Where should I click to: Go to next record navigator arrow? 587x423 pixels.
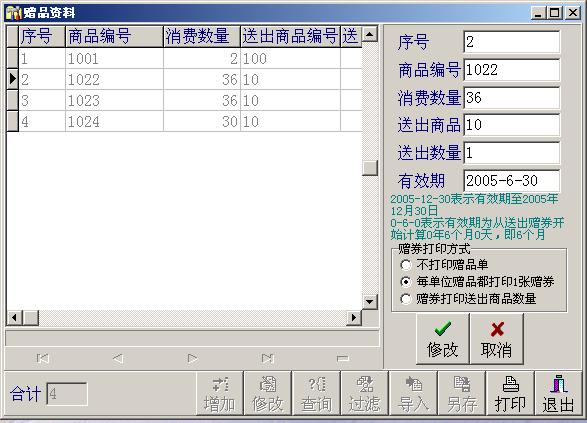point(192,358)
